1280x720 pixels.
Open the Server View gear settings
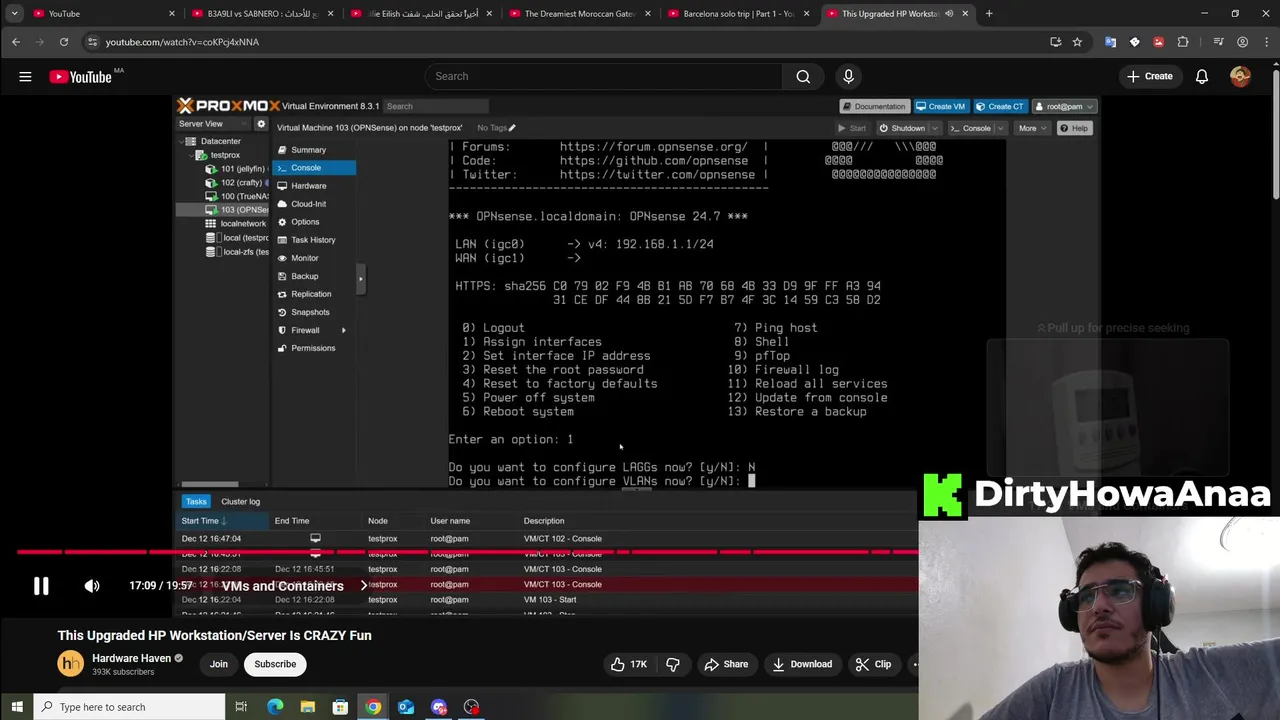[x=261, y=124]
